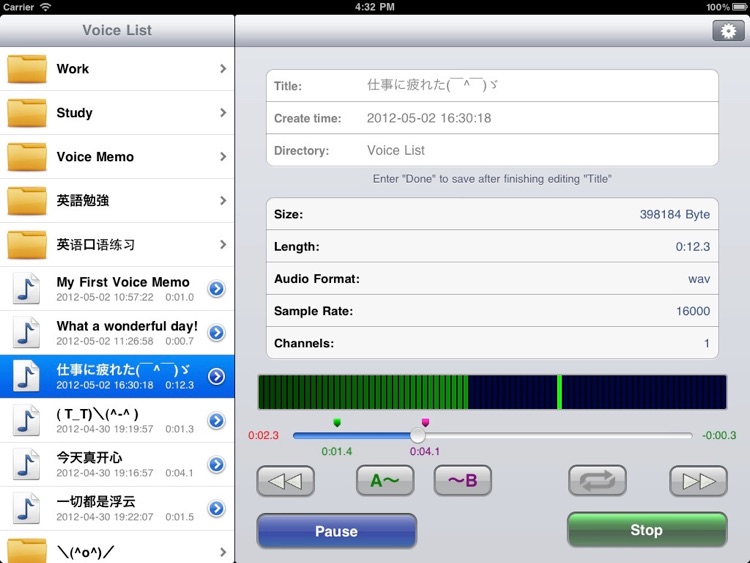The height and width of the screenshot is (563, 750).
Task: Click the Directory value Voice List
Action: click(x=396, y=150)
